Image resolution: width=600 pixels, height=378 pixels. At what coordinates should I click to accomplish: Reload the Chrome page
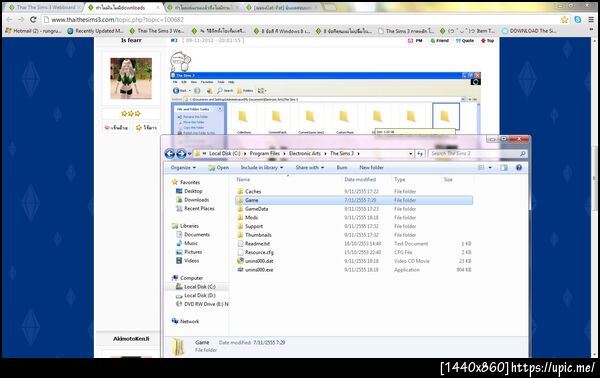33,20
